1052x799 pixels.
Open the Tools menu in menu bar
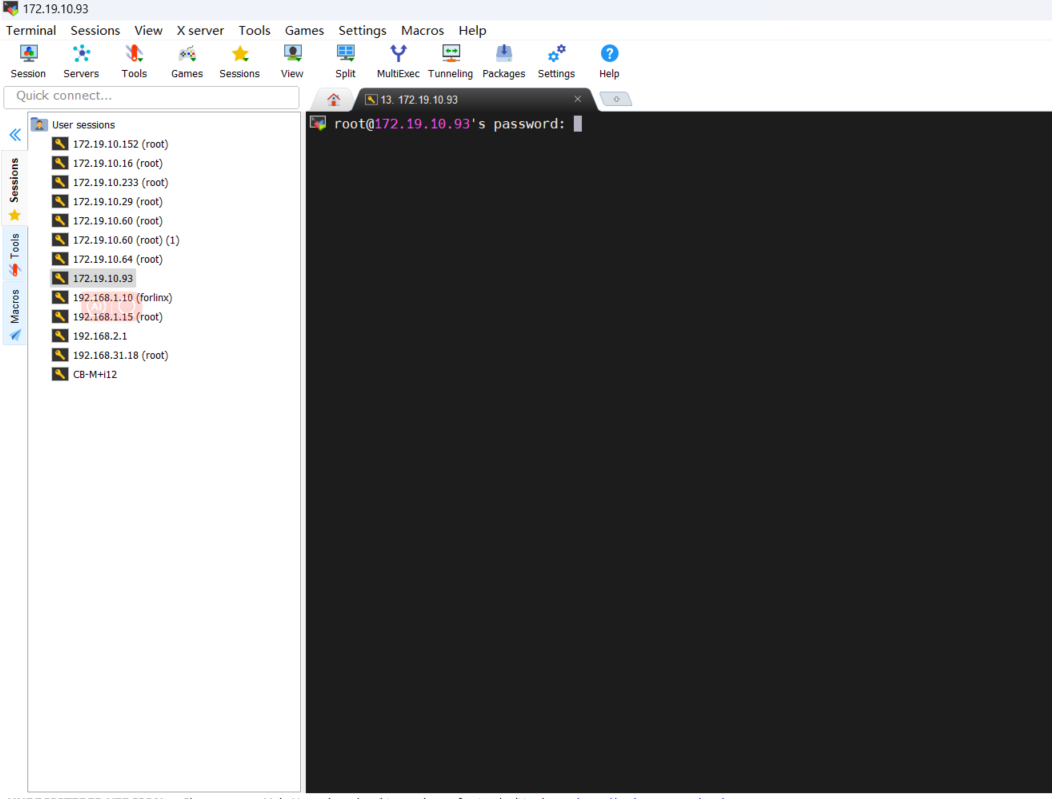point(254,30)
